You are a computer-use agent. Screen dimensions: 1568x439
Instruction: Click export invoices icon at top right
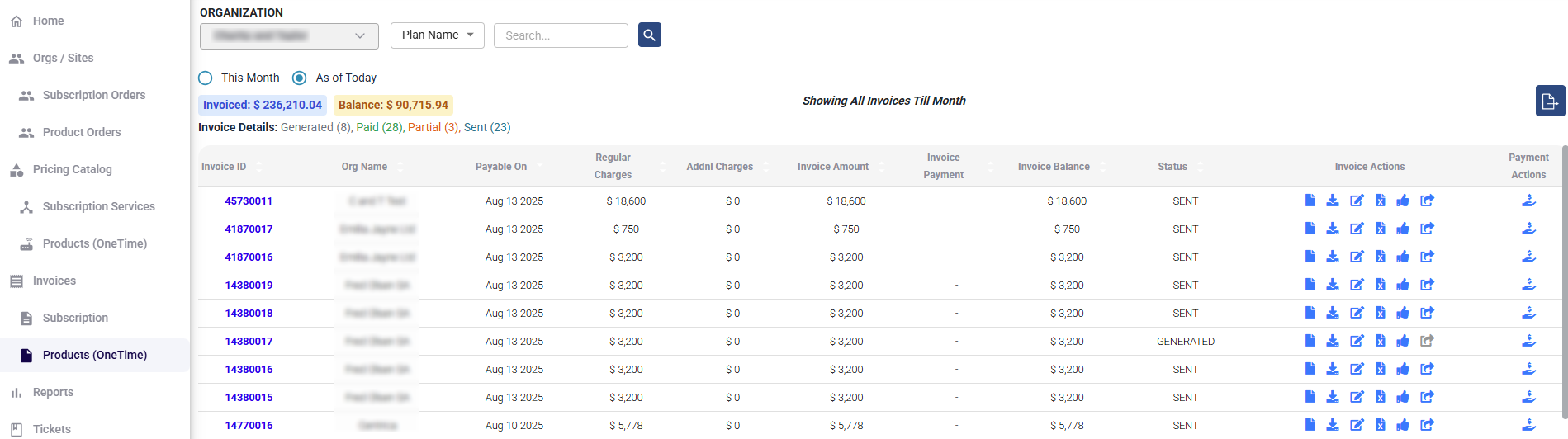[1549, 101]
